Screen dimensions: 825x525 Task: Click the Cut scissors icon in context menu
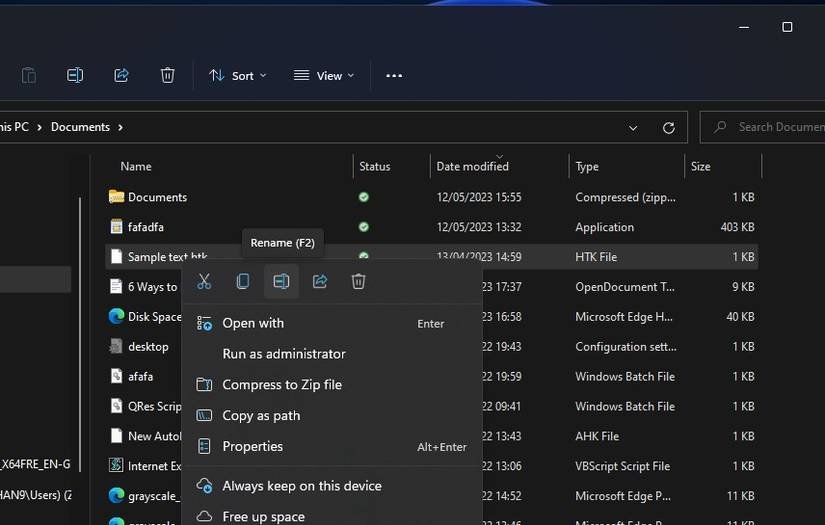[204, 282]
